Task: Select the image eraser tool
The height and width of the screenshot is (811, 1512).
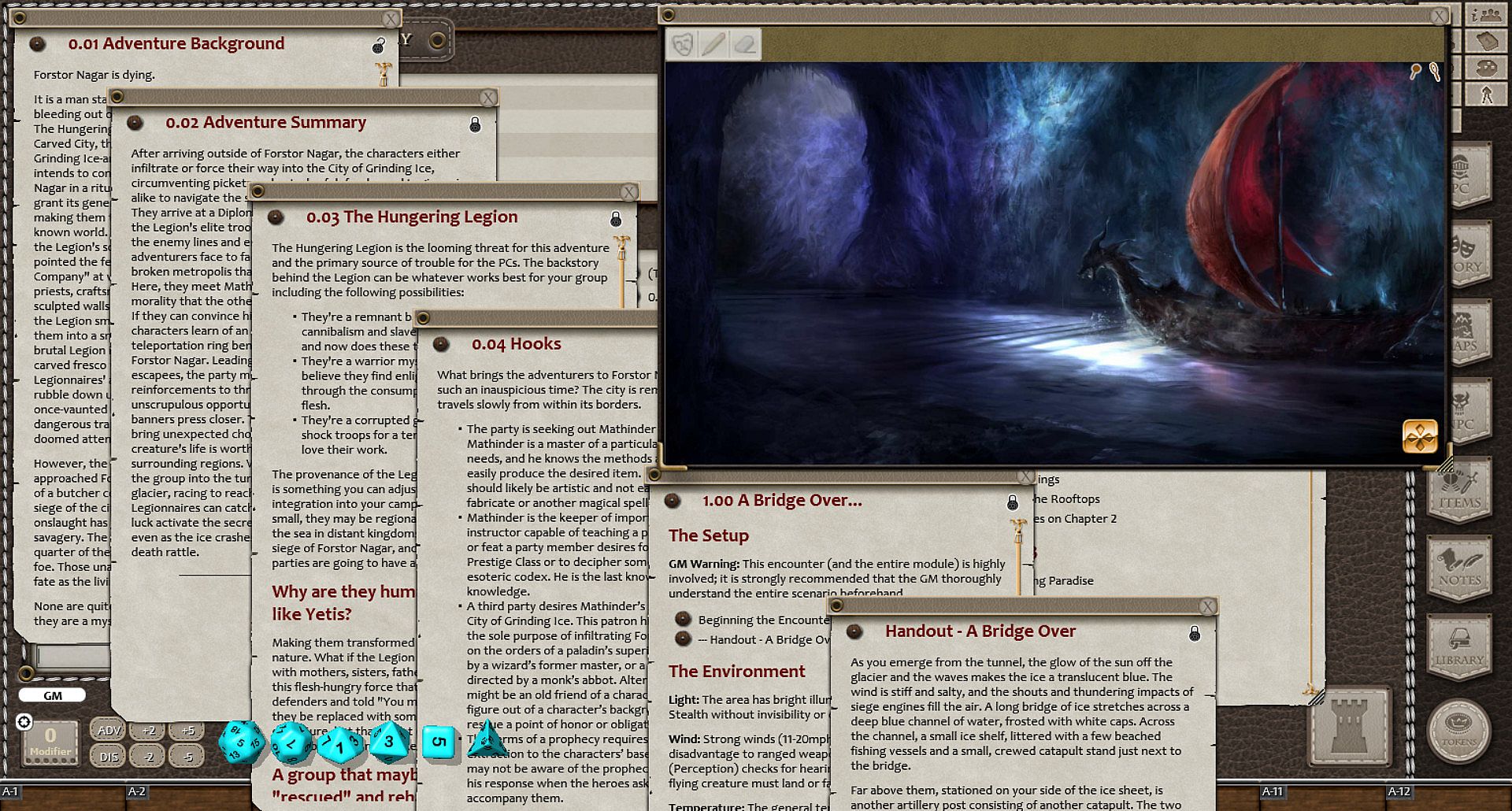Action: (x=744, y=44)
